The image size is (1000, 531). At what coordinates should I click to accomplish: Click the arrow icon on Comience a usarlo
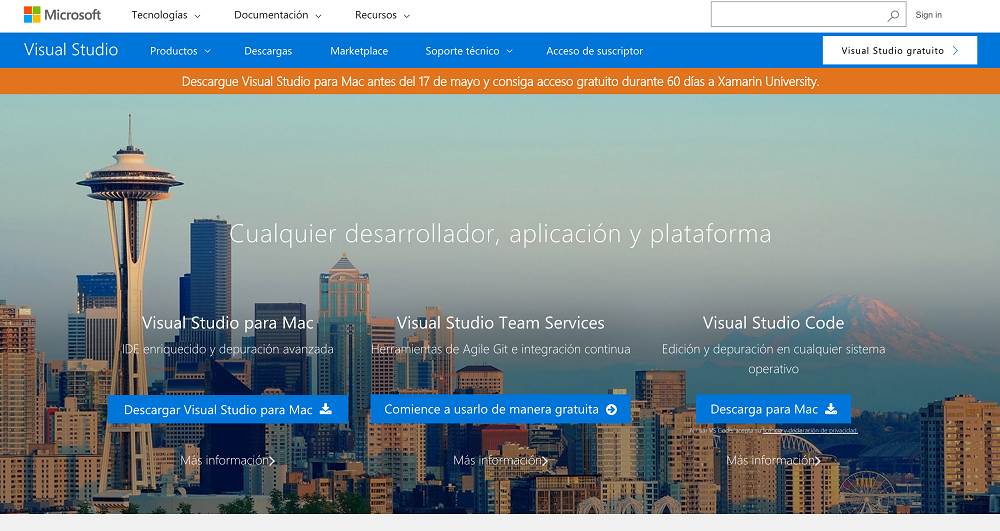(612, 409)
